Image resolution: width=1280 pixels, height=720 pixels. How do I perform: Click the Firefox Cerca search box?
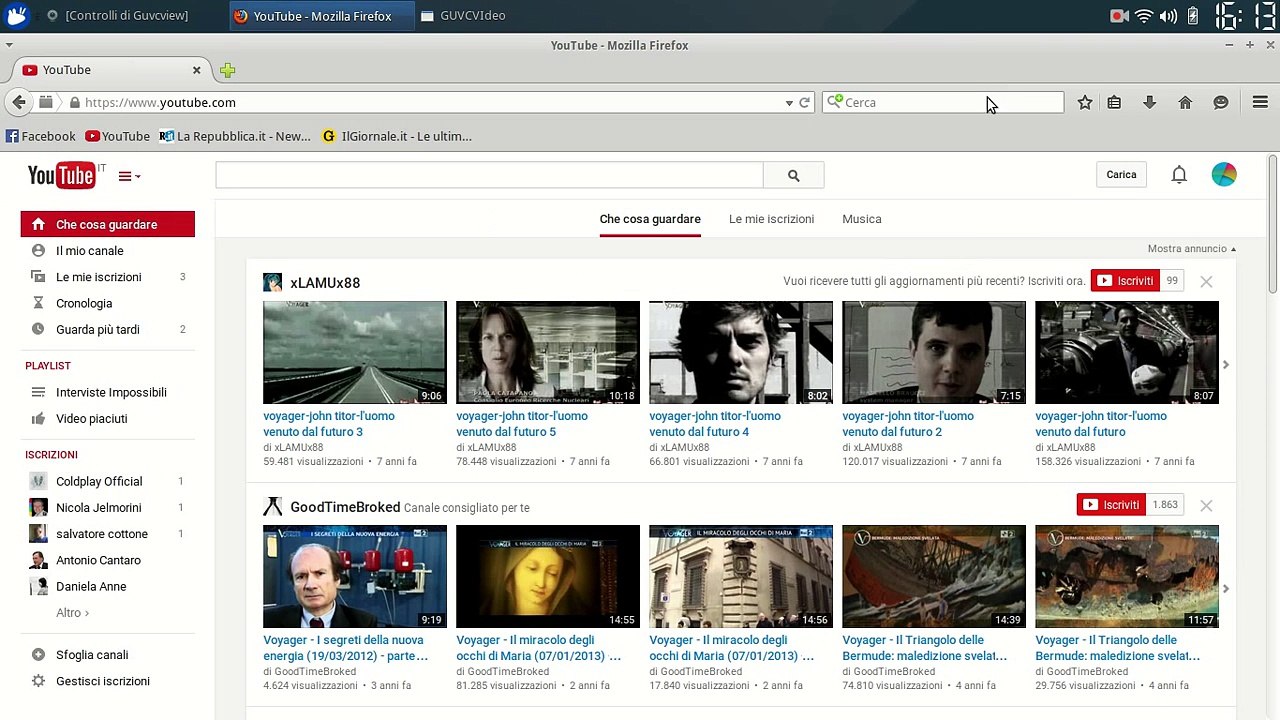tap(943, 102)
